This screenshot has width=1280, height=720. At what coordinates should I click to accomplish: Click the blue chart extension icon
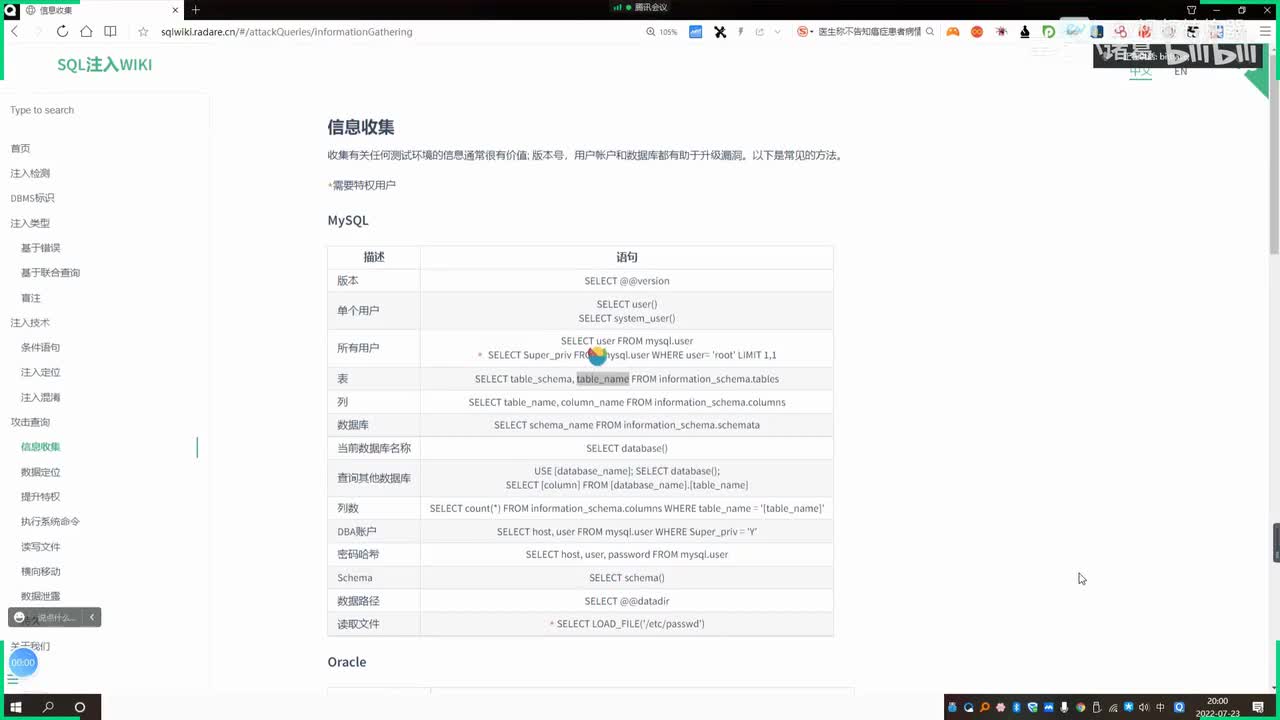tap(695, 32)
